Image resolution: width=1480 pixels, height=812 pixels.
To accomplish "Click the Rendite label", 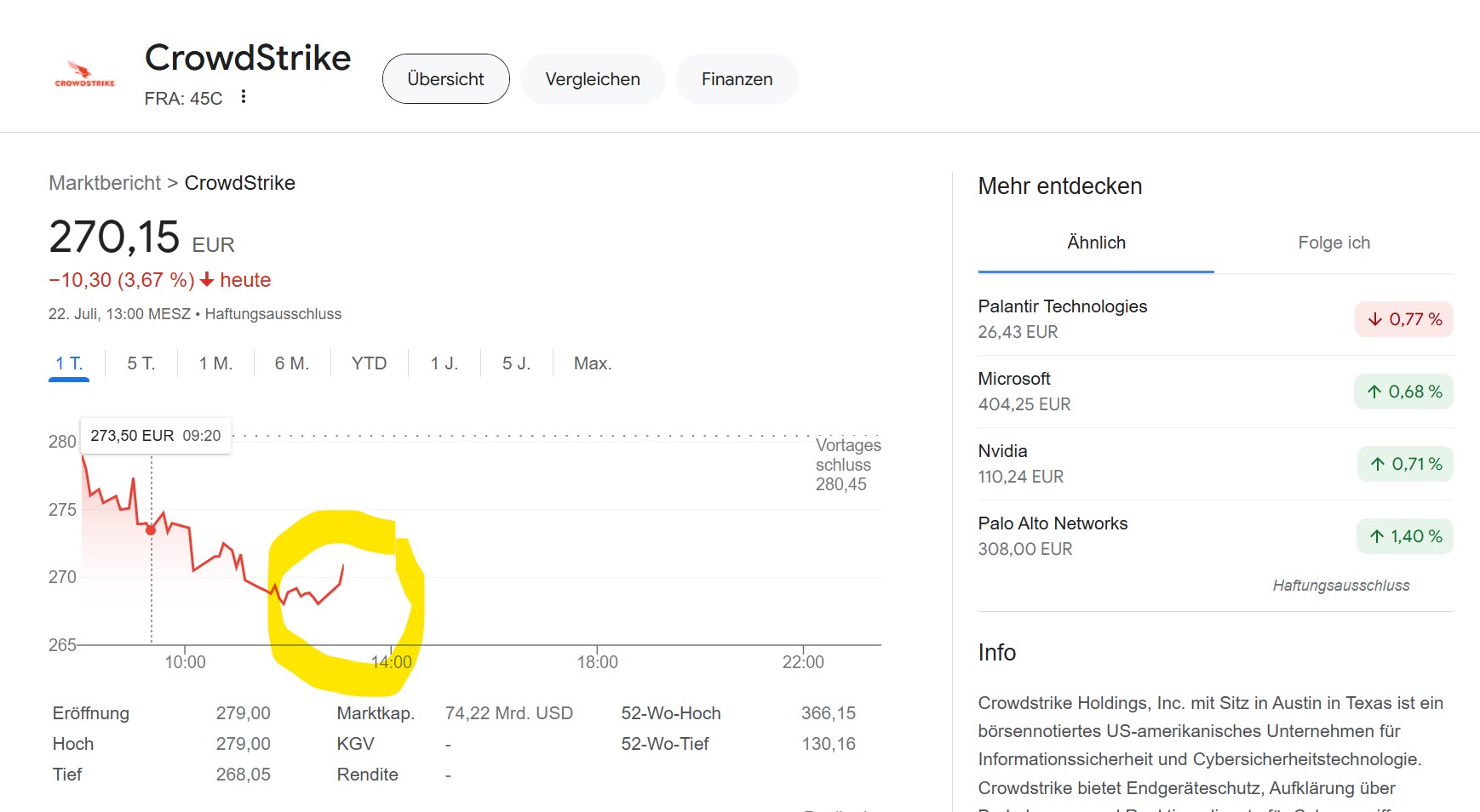I will [x=367, y=775].
